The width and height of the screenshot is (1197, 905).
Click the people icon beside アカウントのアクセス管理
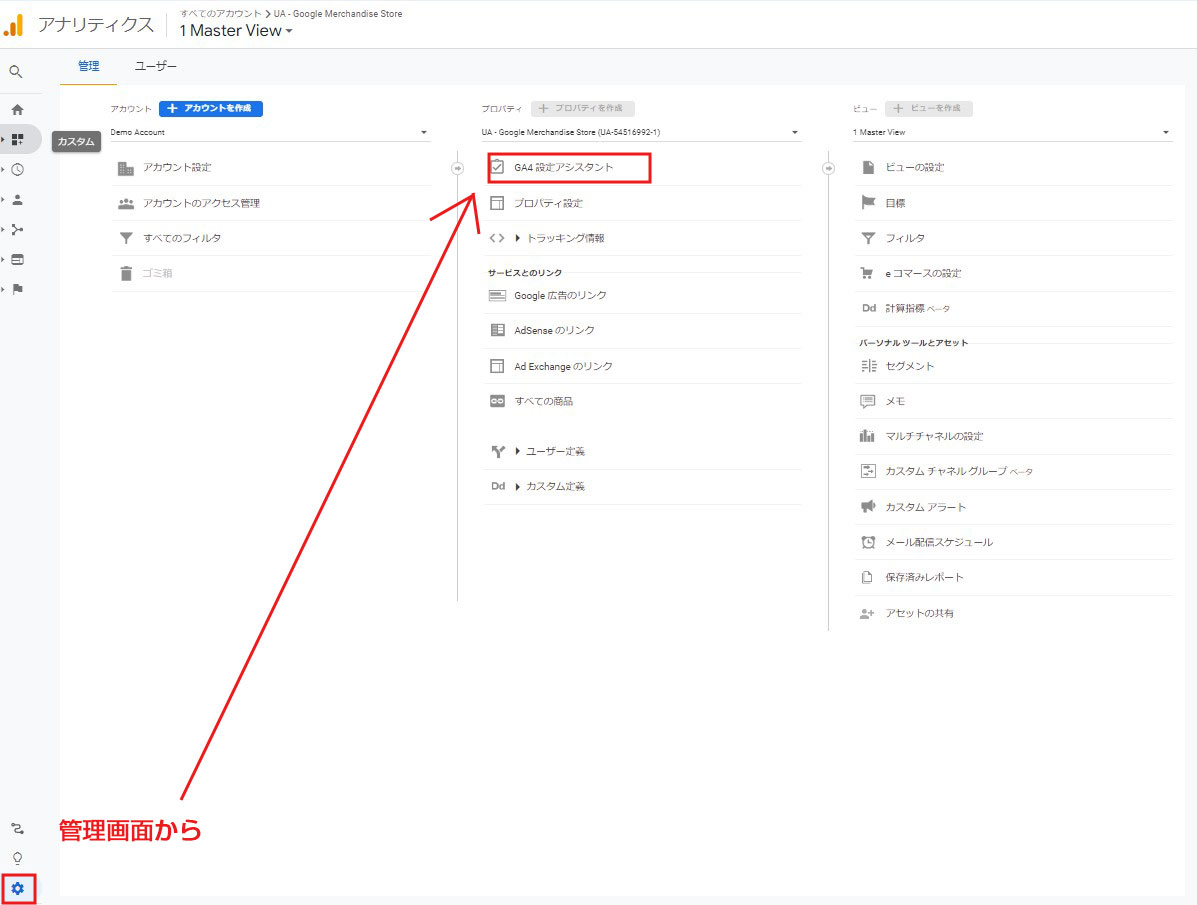click(126, 203)
